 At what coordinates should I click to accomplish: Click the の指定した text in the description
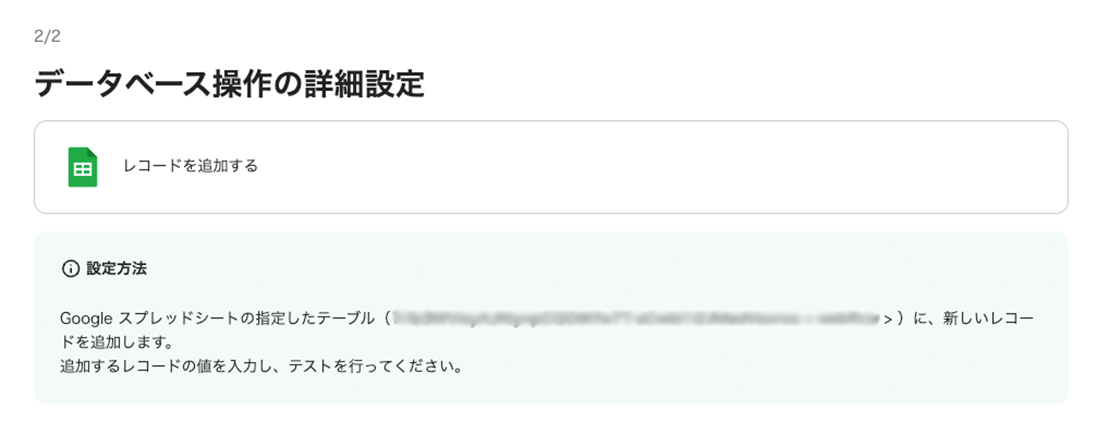pos(285,319)
